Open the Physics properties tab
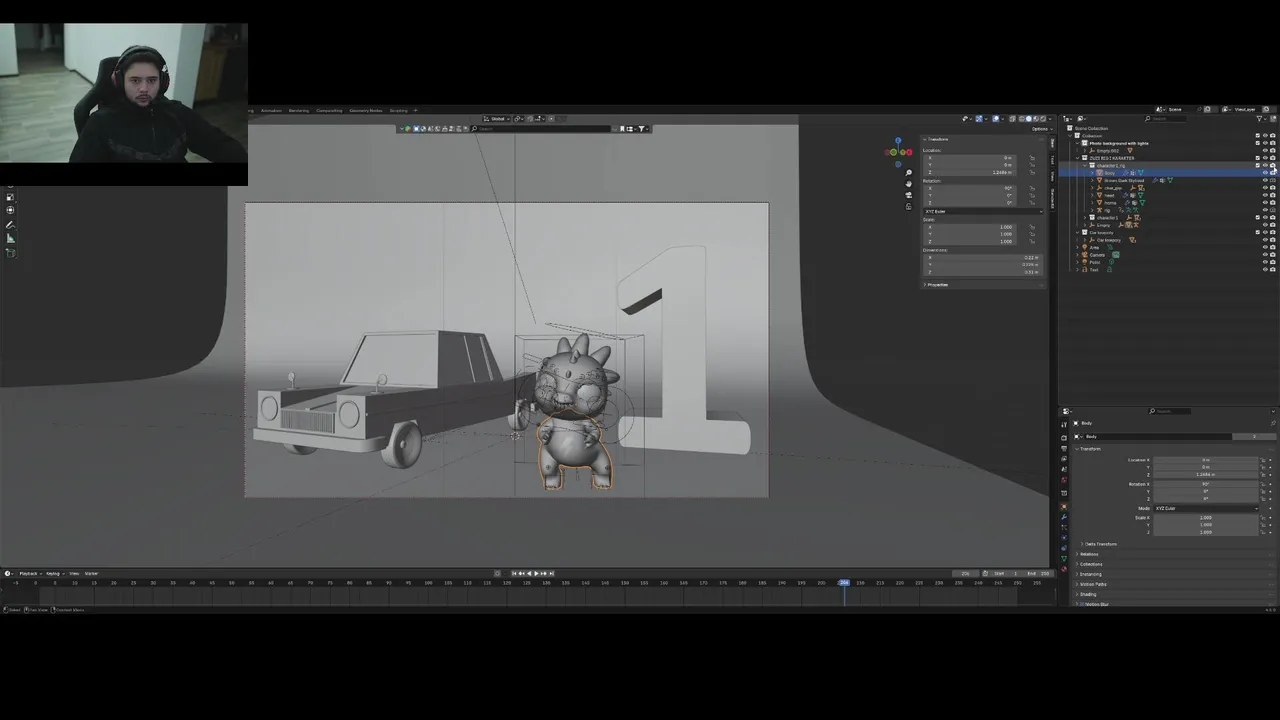This screenshot has height=720, width=1280. tap(1064, 537)
